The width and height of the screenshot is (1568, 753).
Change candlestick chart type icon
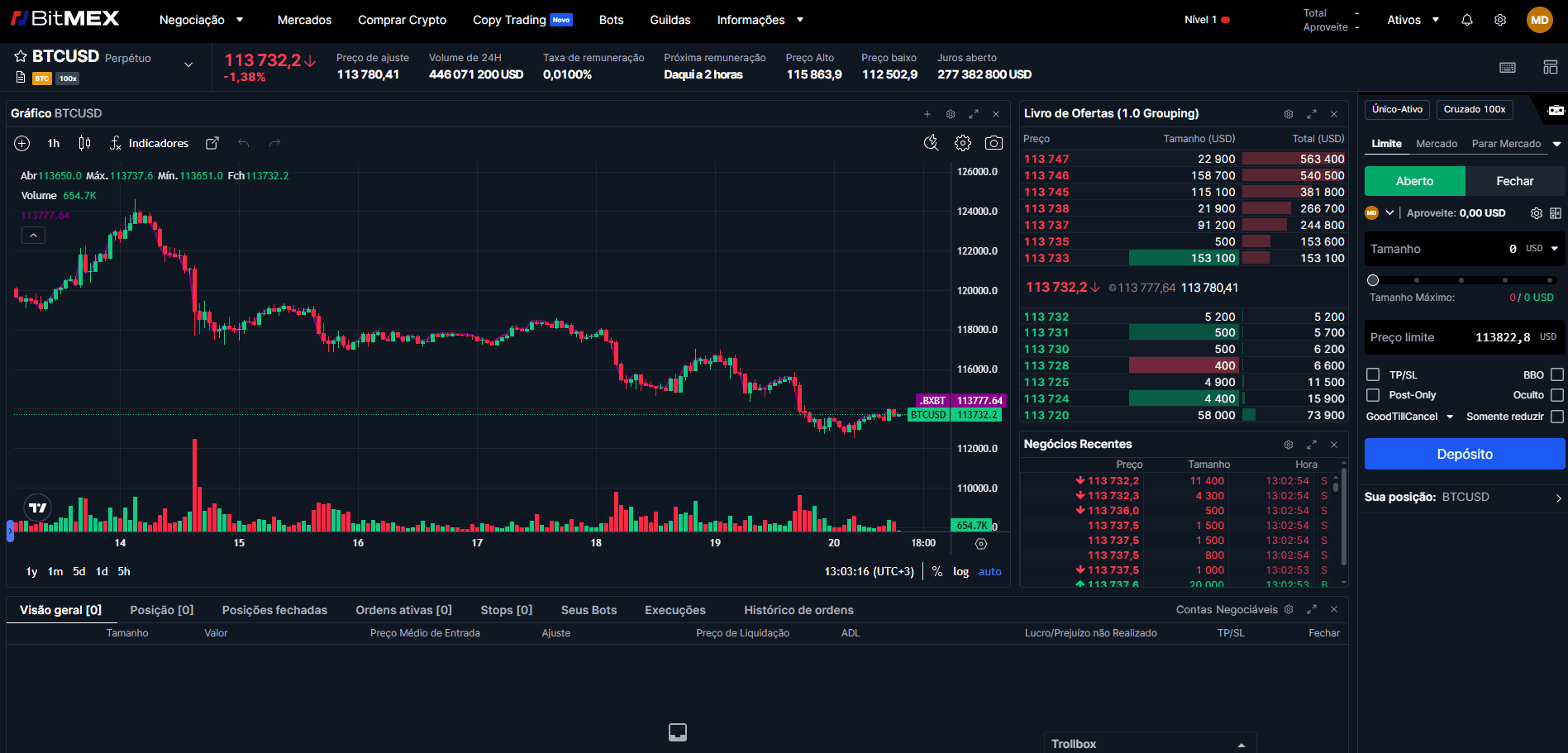click(84, 143)
